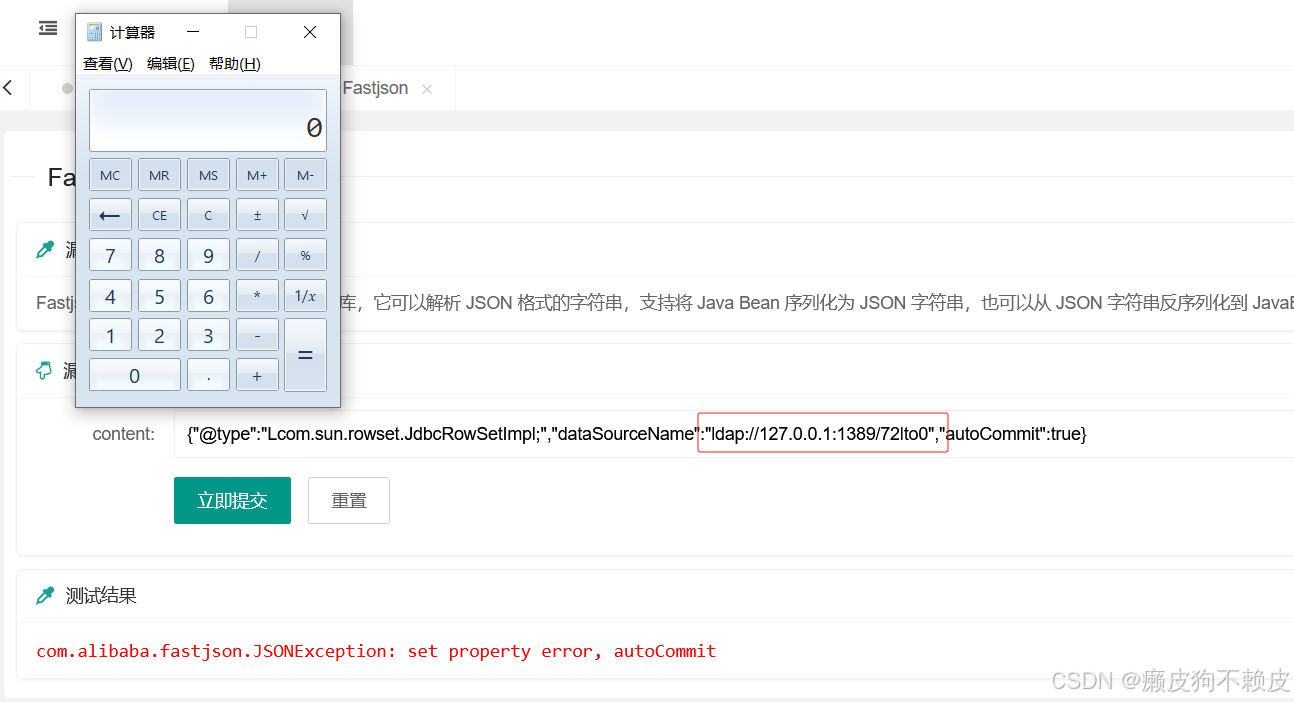1294x702 pixels.
Task: Toggle the sidebar collapse menu icon
Action: coord(48,28)
